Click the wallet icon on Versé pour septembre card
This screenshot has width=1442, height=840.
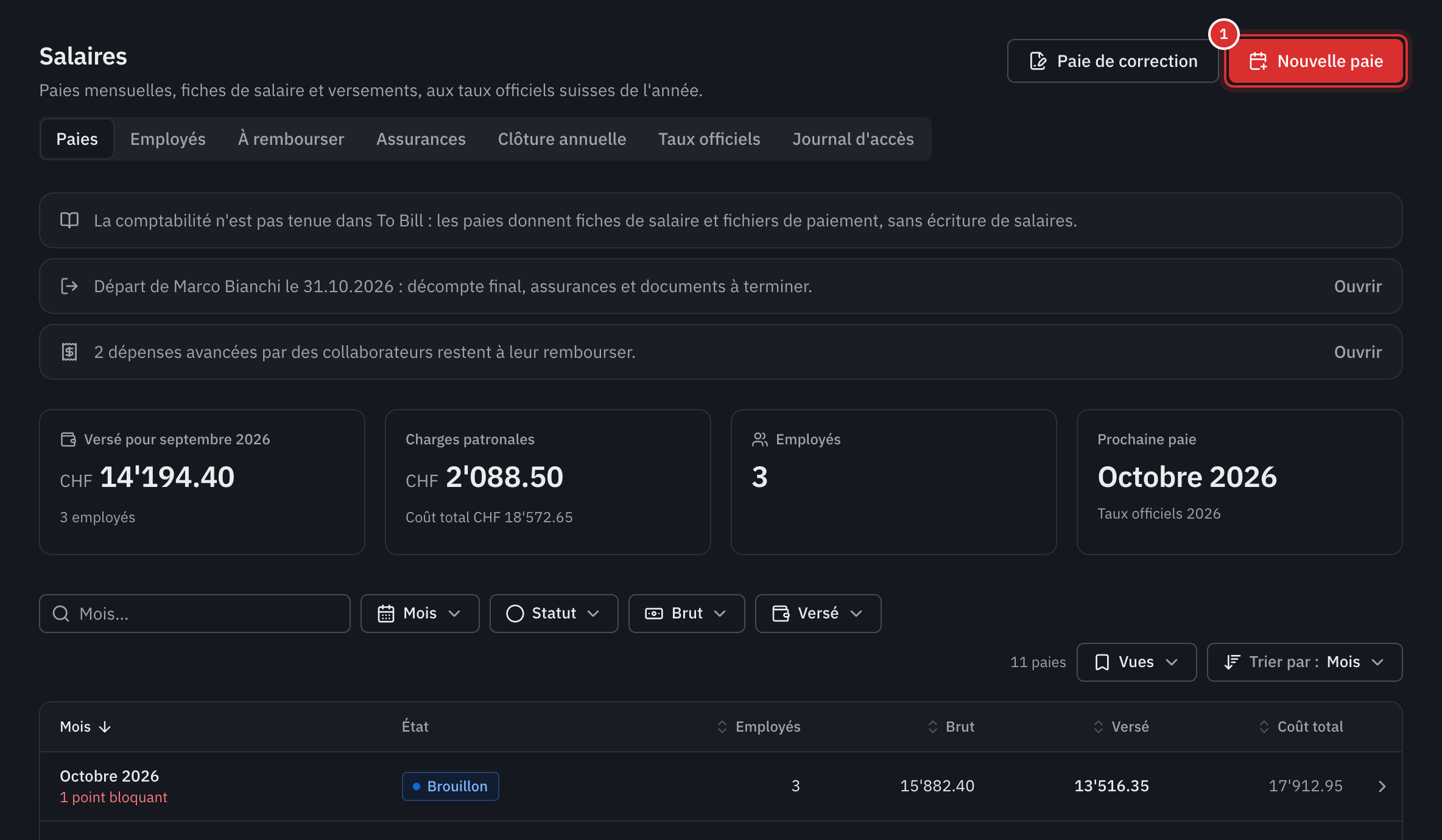pyautogui.click(x=68, y=439)
